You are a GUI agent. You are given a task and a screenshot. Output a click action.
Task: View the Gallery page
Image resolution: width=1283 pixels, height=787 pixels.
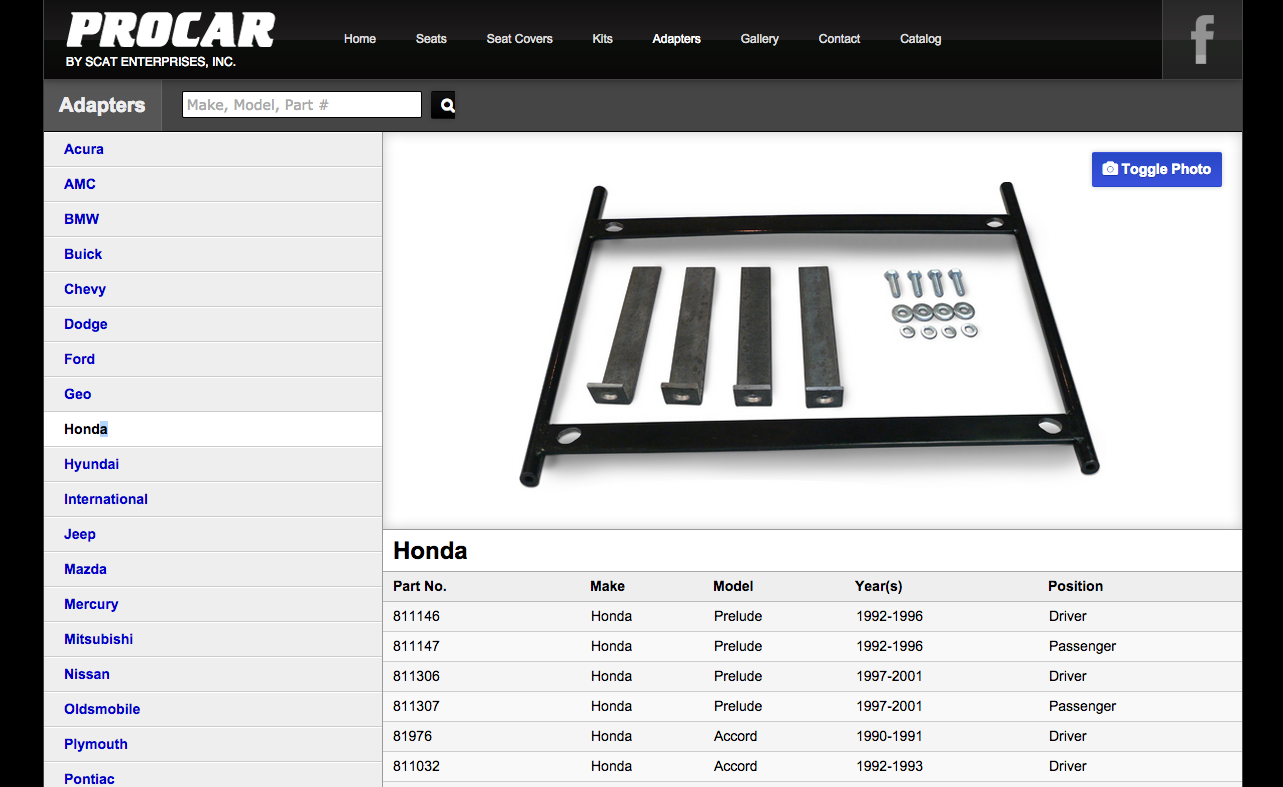click(x=760, y=39)
